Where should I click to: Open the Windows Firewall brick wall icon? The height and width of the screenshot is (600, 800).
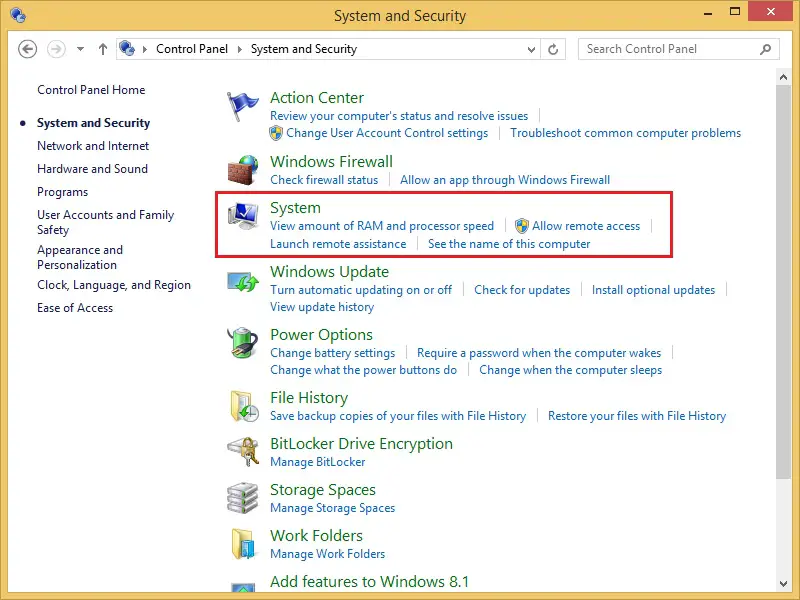[x=243, y=170]
